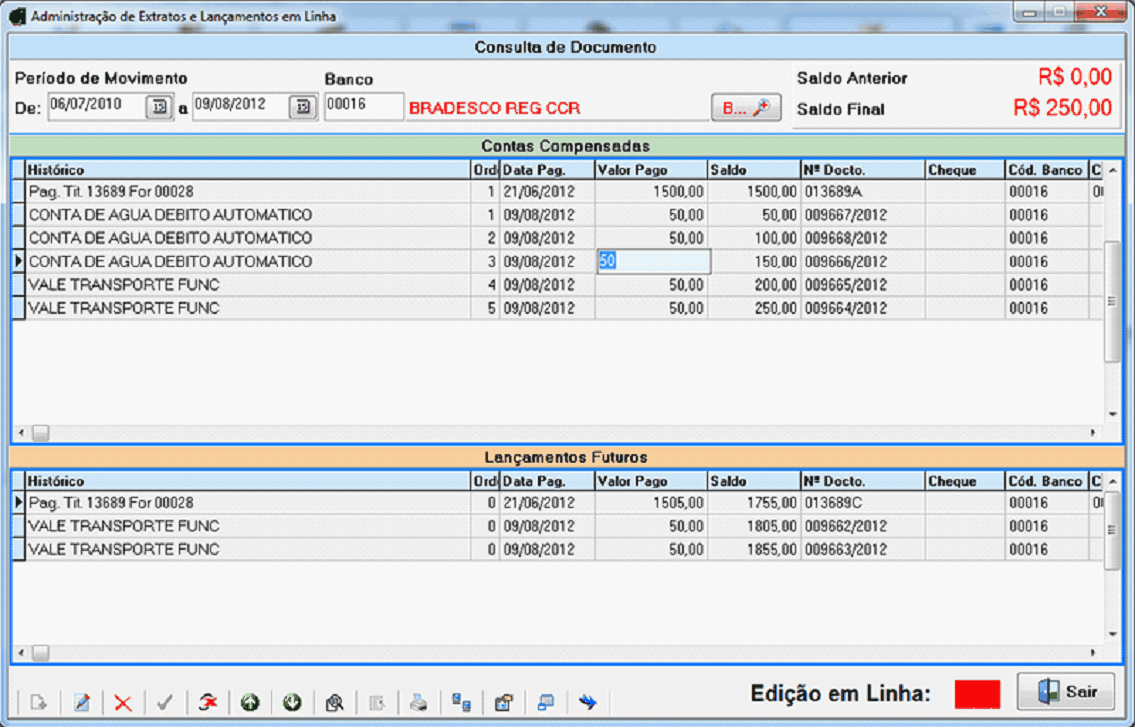
Task: Click the green up arrow icon
Action: 250,702
